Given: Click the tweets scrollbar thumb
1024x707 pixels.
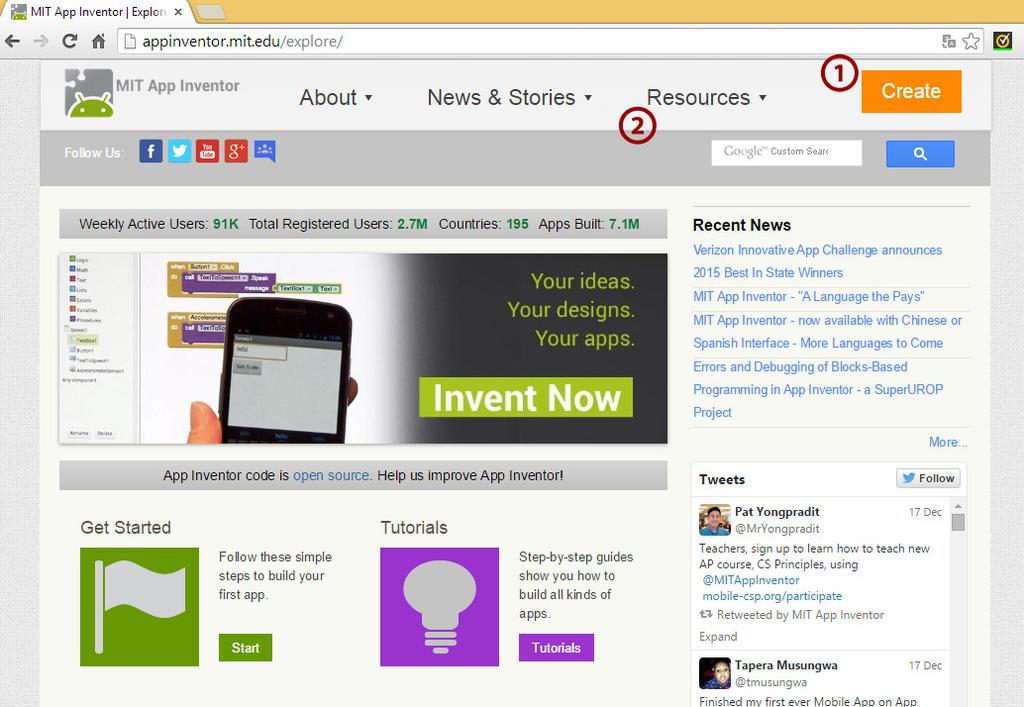Looking at the screenshot, I should click(958, 522).
